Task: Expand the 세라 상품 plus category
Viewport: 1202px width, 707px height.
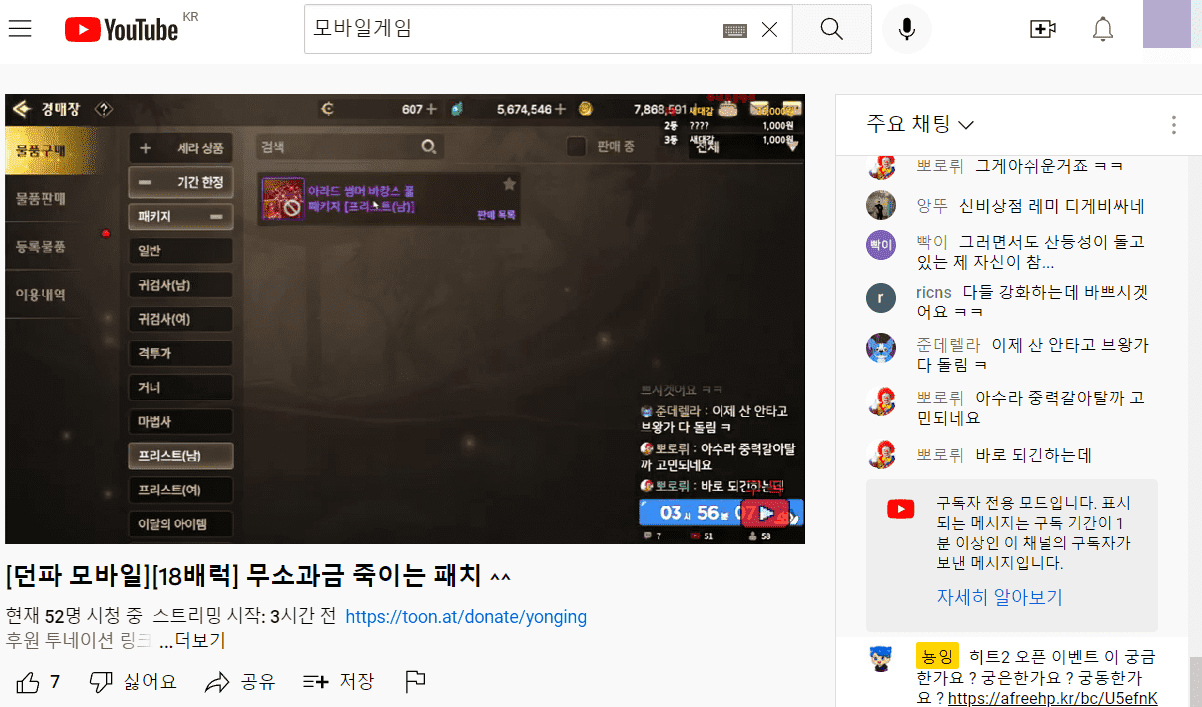Action: click(181, 147)
